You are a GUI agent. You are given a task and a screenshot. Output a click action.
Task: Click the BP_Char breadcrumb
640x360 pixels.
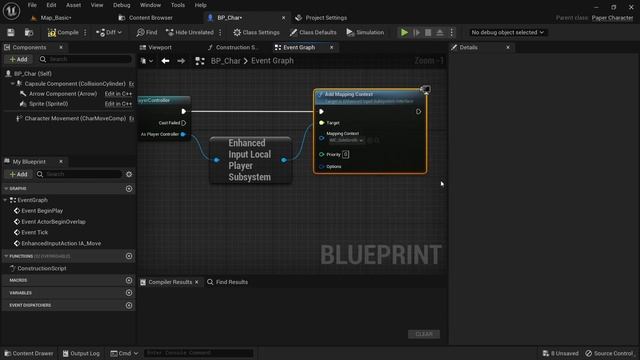(x=225, y=61)
